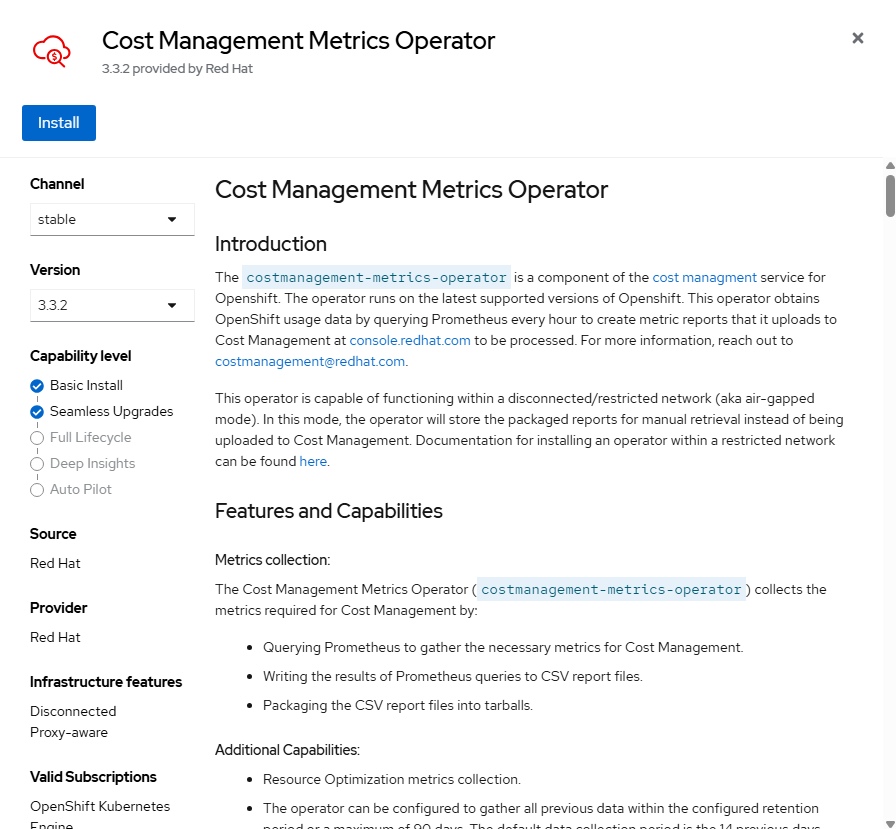Click the 'OpenShift Kubernetes' subscription text
The image size is (896, 829).
coord(100,806)
